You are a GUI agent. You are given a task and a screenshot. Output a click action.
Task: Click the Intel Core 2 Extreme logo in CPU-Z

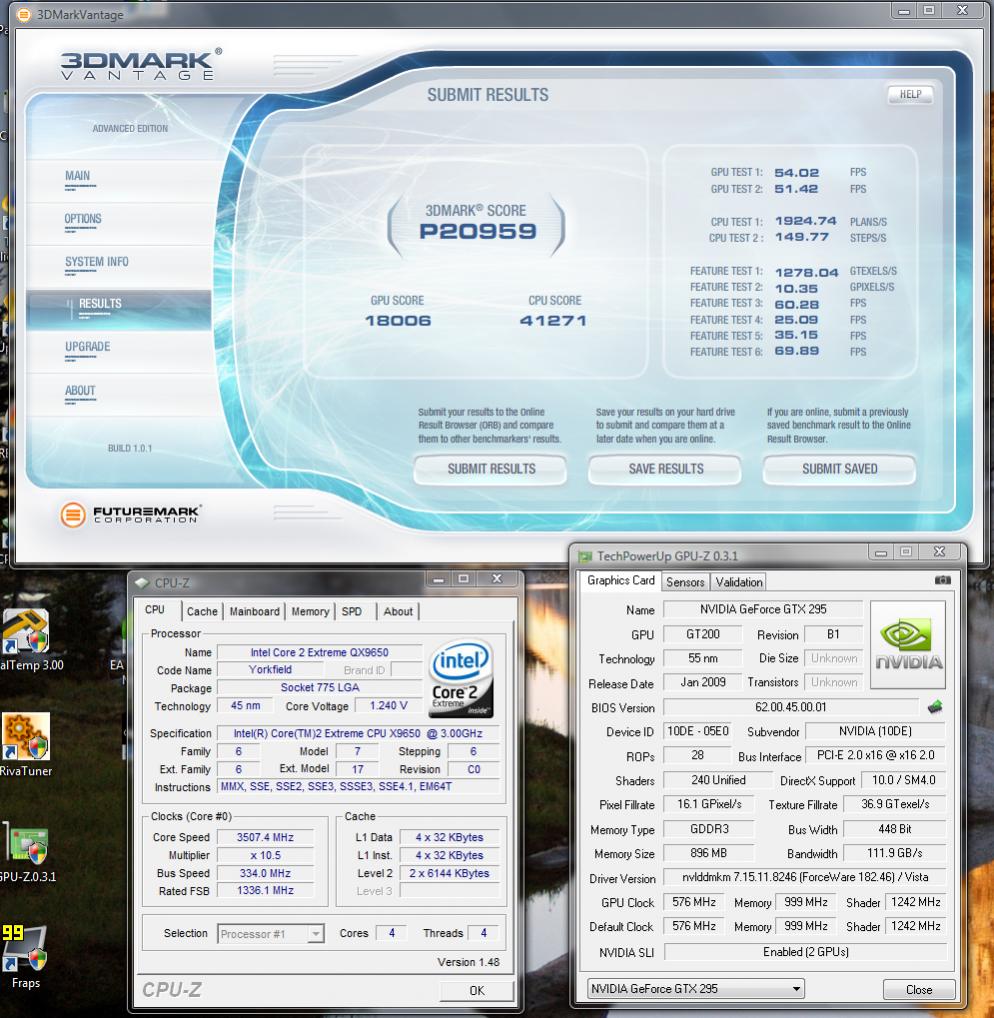[x=460, y=679]
